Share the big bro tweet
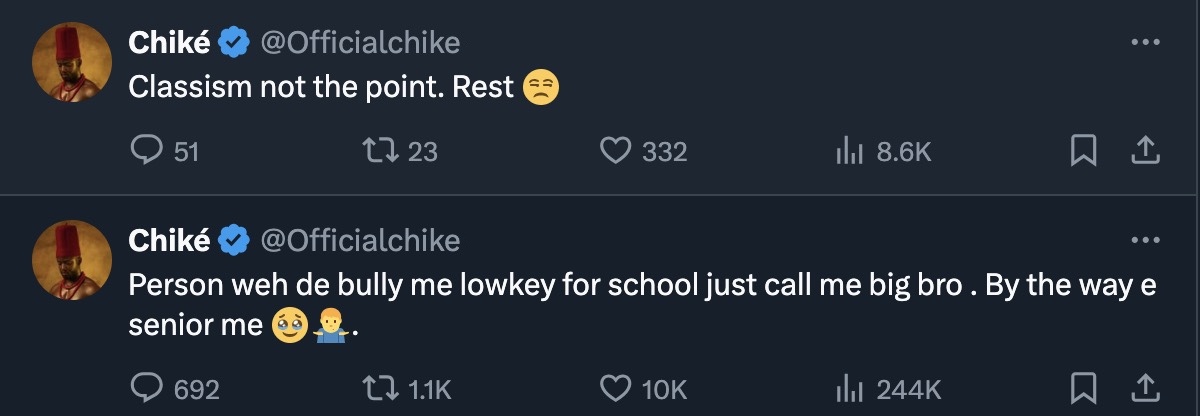The width and height of the screenshot is (1200, 416). coord(1144,389)
